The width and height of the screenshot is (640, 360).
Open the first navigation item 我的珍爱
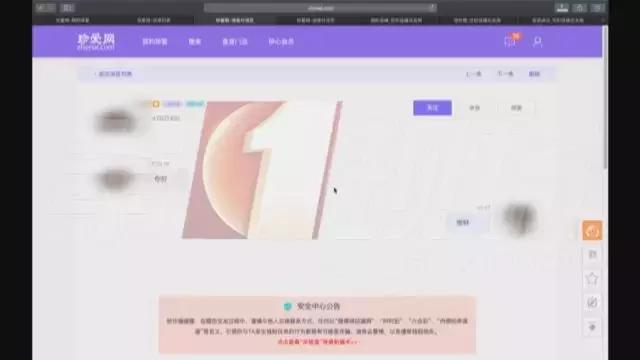pyautogui.click(x=155, y=42)
